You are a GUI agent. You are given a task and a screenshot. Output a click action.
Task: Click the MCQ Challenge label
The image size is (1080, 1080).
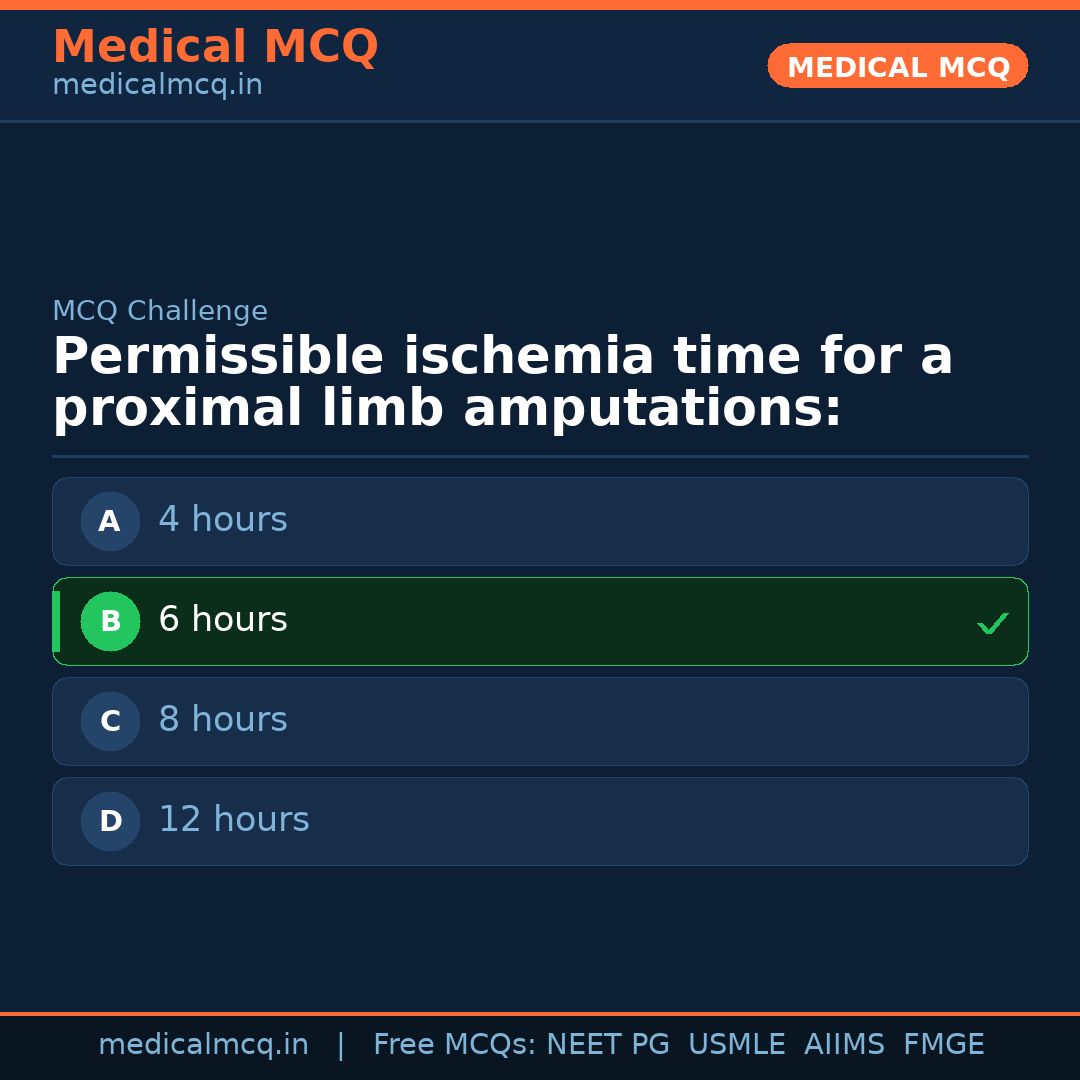pyautogui.click(x=160, y=311)
